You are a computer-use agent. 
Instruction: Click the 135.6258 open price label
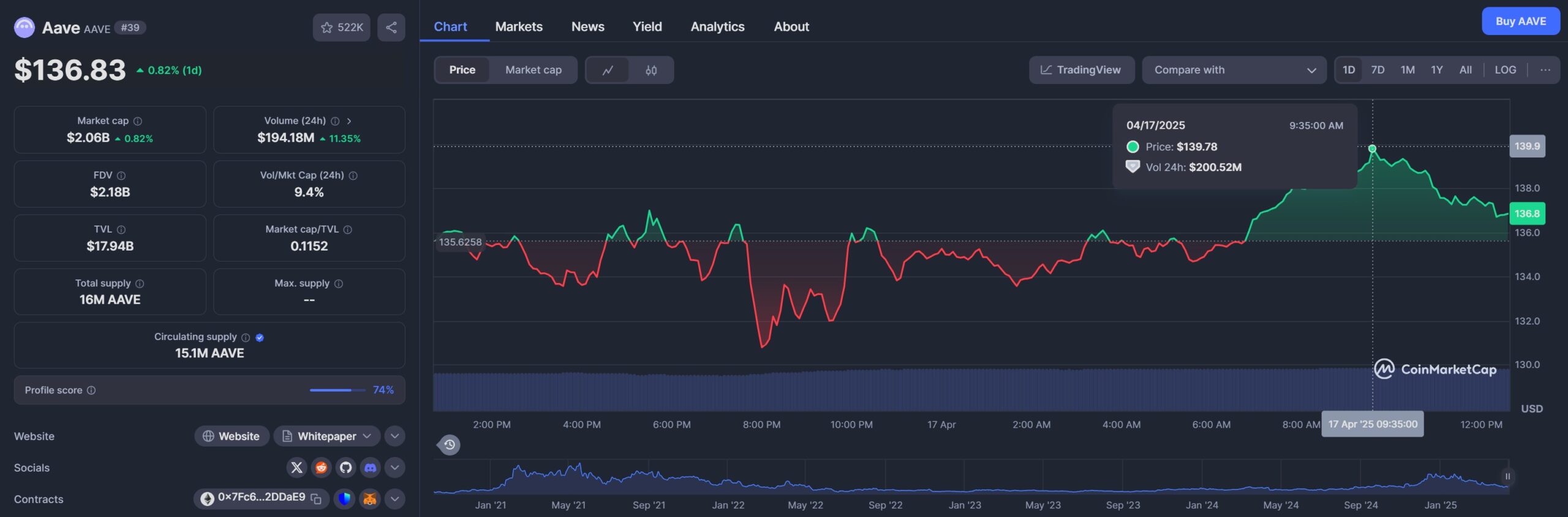tap(461, 242)
